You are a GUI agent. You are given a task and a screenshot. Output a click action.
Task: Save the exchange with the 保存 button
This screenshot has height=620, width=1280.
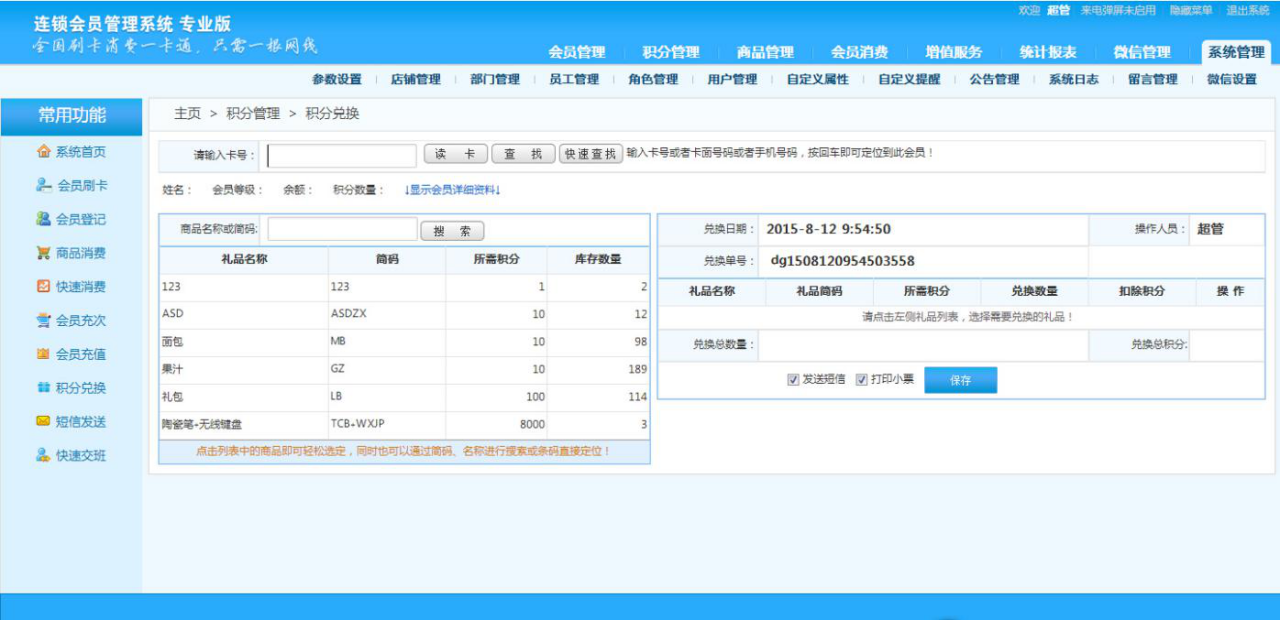coord(960,381)
